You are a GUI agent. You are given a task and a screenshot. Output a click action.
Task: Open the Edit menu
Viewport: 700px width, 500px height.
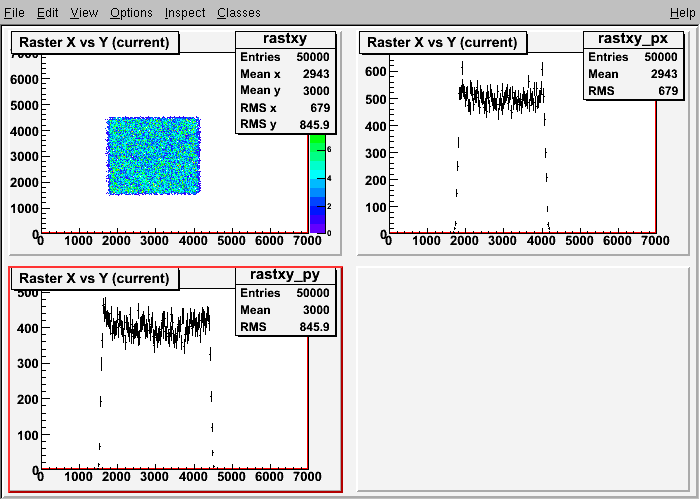point(47,12)
